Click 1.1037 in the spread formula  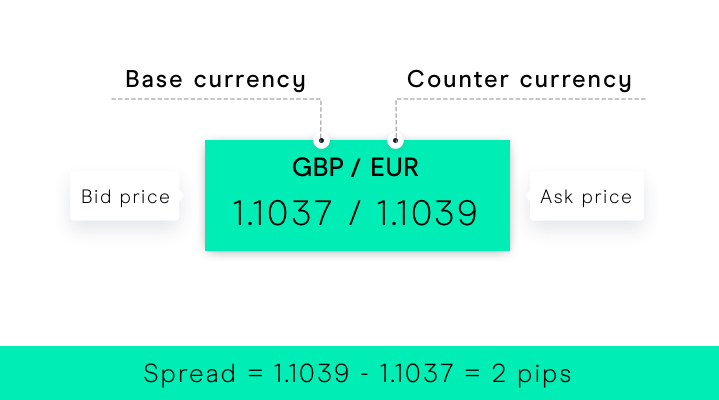click(416, 373)
